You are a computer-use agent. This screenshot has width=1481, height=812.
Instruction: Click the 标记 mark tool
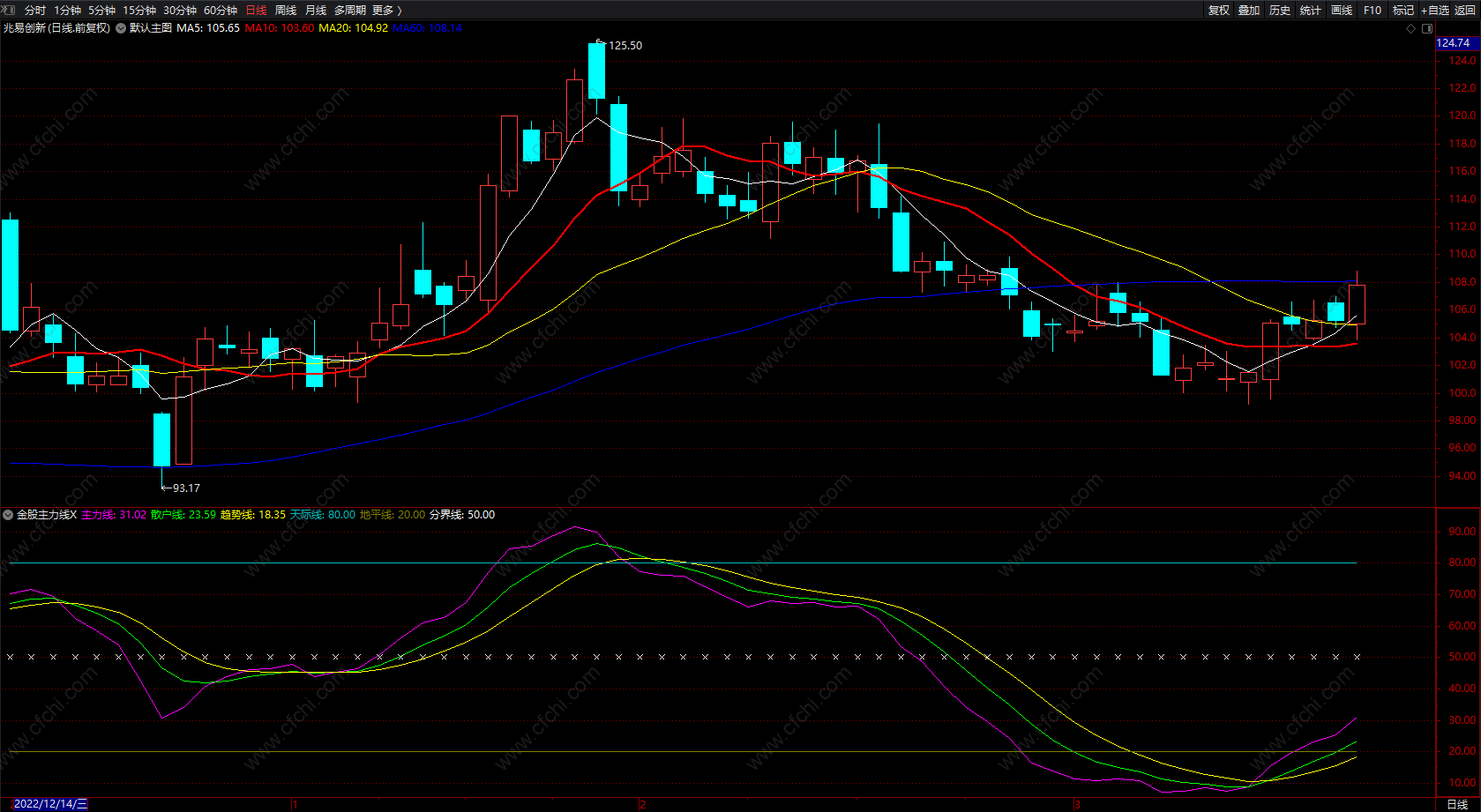tap(1402, 10)
